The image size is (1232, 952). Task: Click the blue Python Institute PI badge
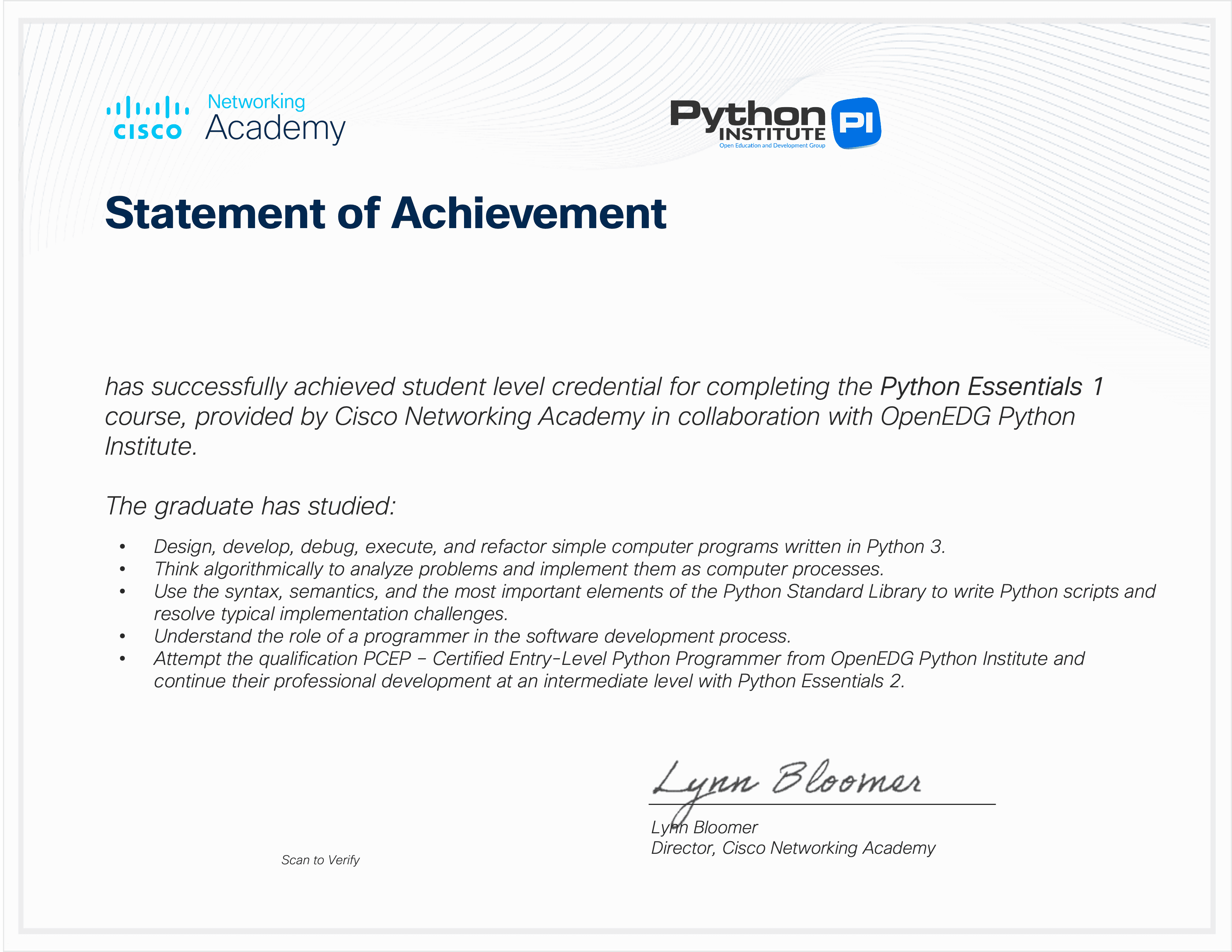[856, 123]
